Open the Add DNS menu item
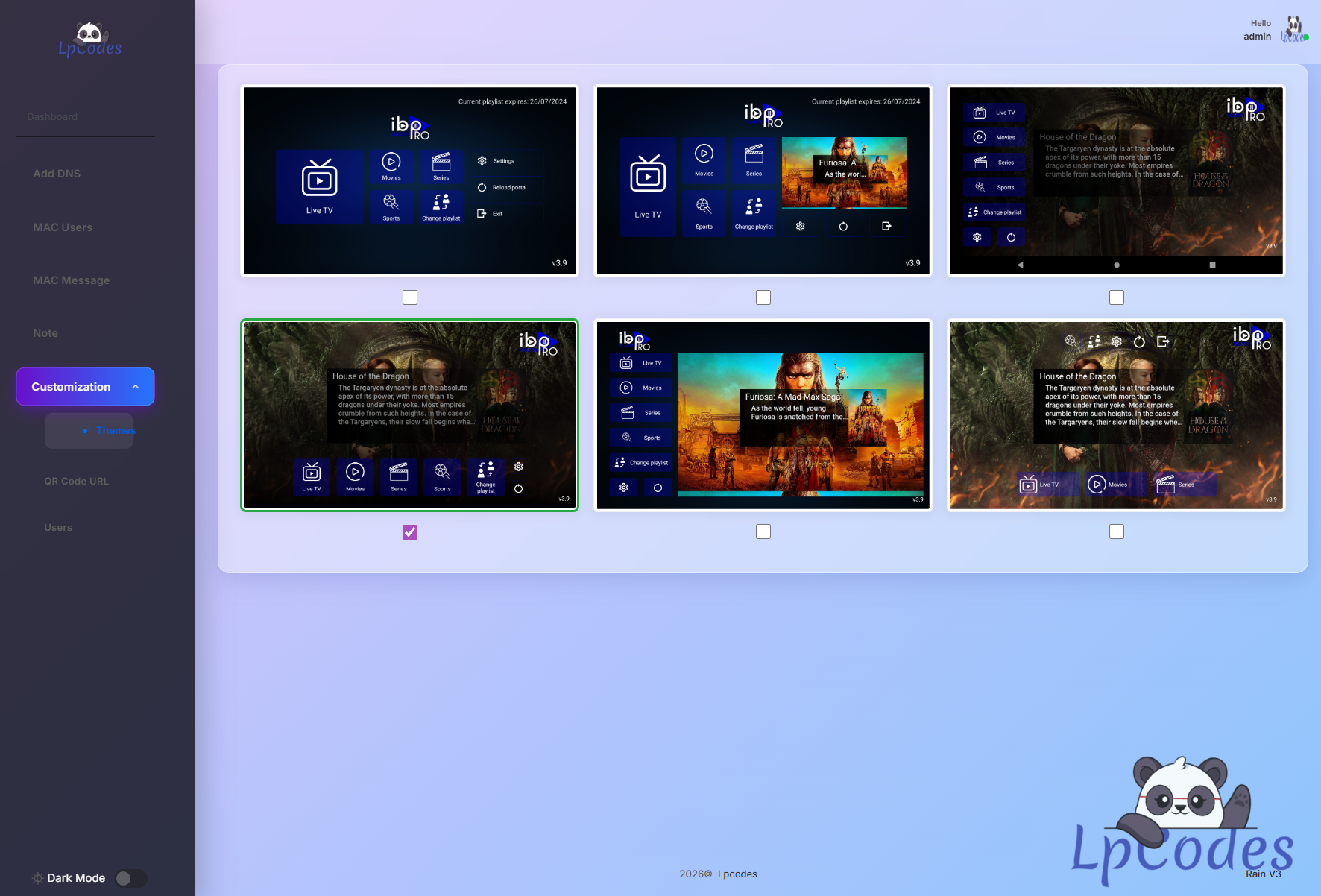The height and width of the screenshot is (896, 1321). click(x=57, y=174)
